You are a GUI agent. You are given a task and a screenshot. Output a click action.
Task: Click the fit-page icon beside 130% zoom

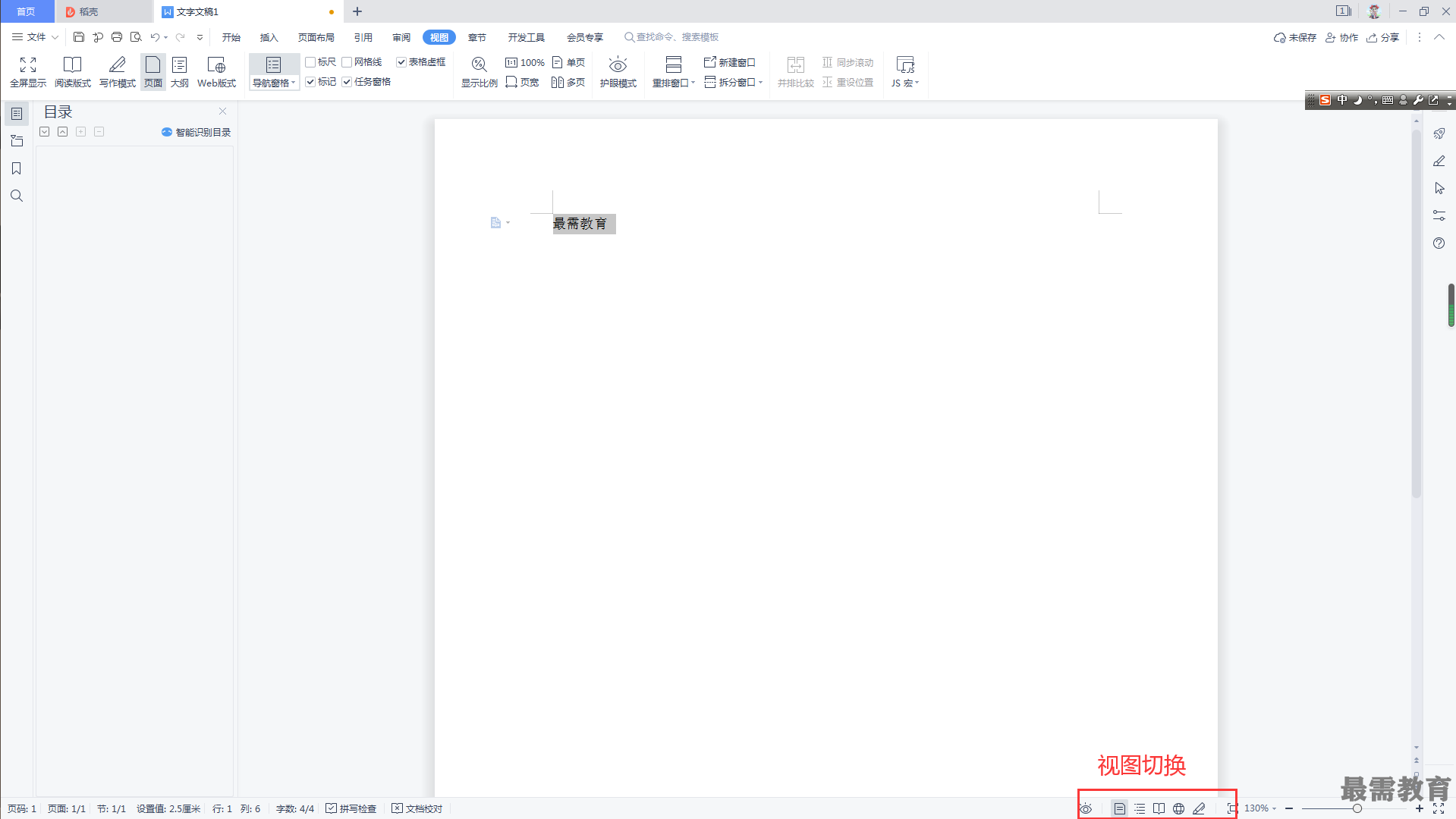(x=1232, y=808)
